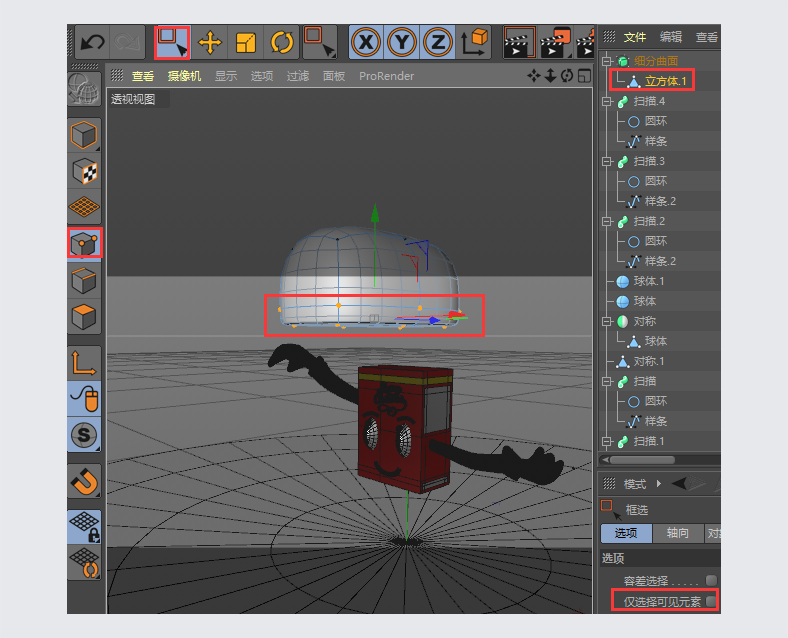Screen dimensions: 788x638
Task: Select the Rotate tool
Action: [x=281, y=43]
